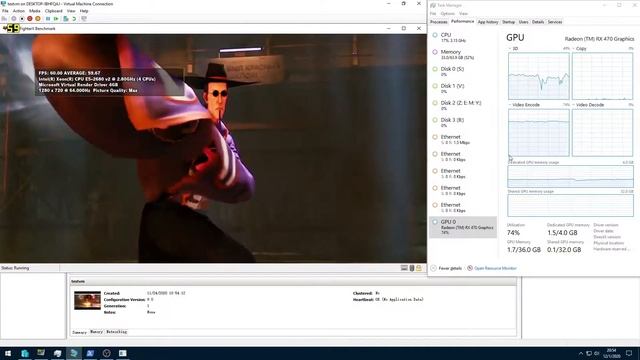Open Task Manager File menu

pos(433,13)
